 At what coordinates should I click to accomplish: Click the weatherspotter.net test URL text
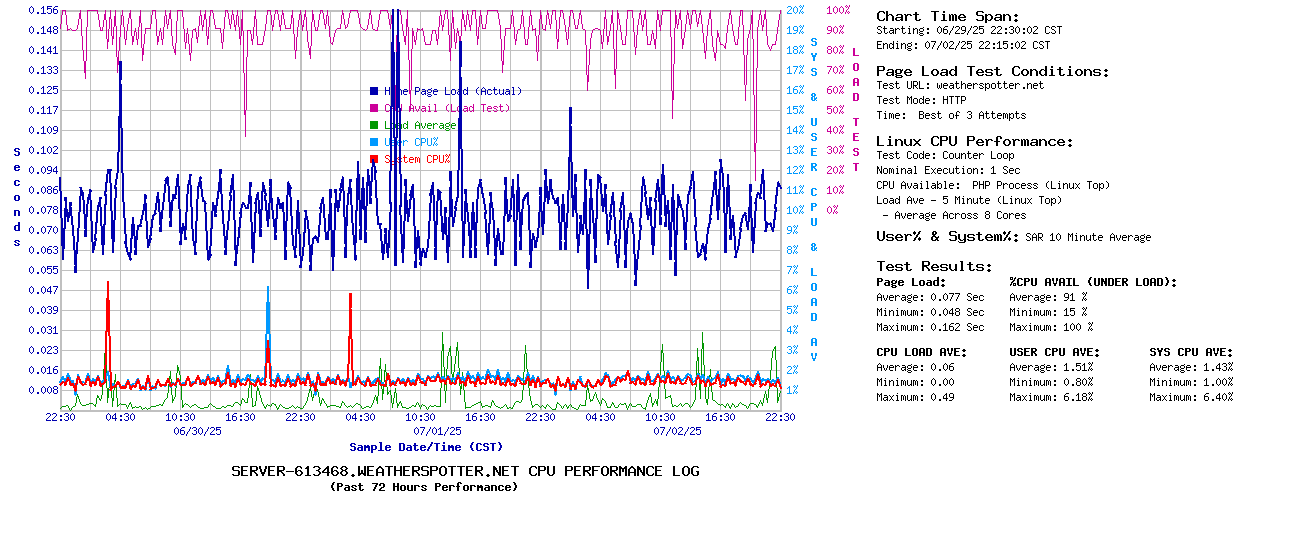[x=989, y=85]
